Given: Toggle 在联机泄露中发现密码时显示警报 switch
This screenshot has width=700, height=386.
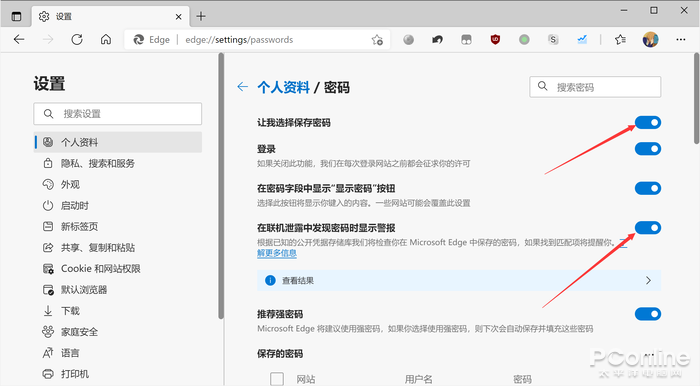Looking at the screenshot, I should [648, 228].
